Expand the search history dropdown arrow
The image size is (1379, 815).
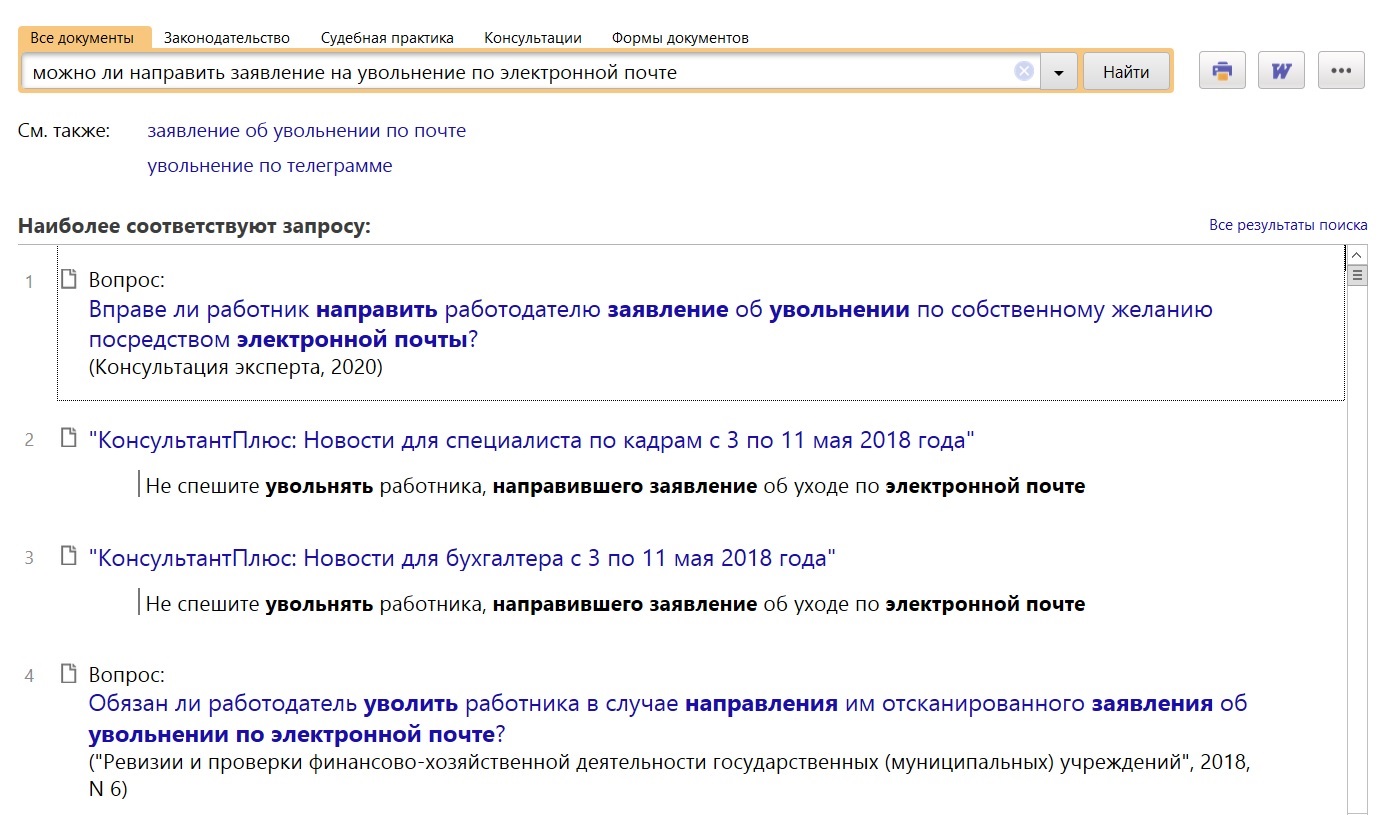1058,72
